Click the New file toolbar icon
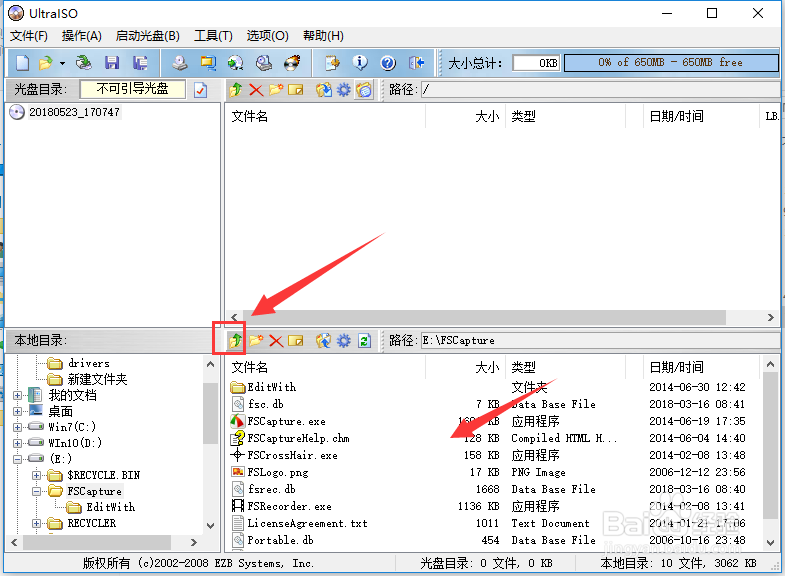 click(x=22, y=63)
